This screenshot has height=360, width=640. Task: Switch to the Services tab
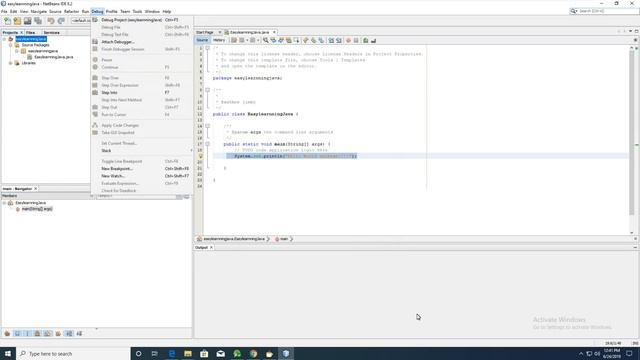tap(51, 32)
